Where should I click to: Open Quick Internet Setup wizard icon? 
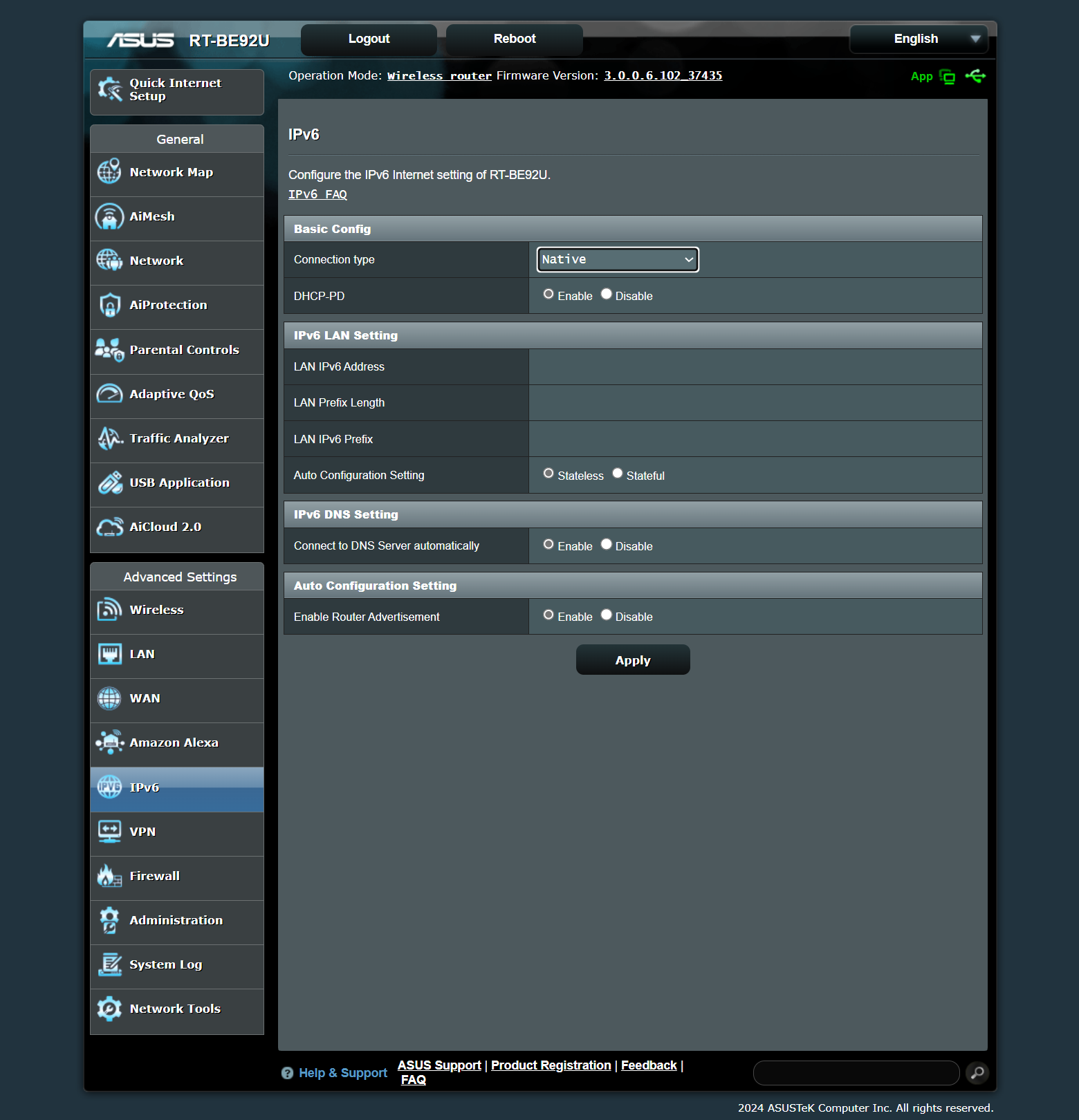point(110,89)
